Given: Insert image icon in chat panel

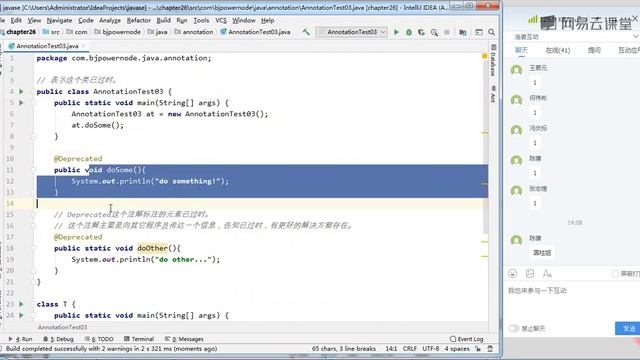Looking at the screenshot, I should [530, 273].
